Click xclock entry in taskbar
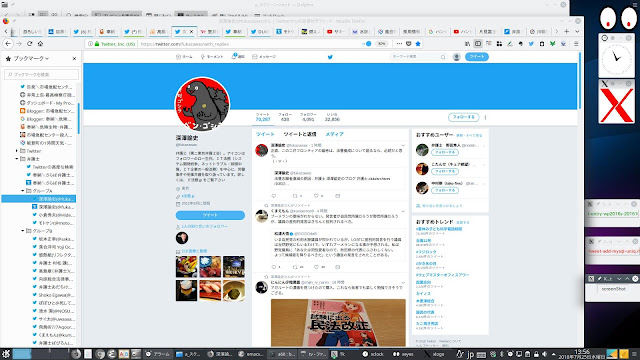 click(x=373, y=354)
